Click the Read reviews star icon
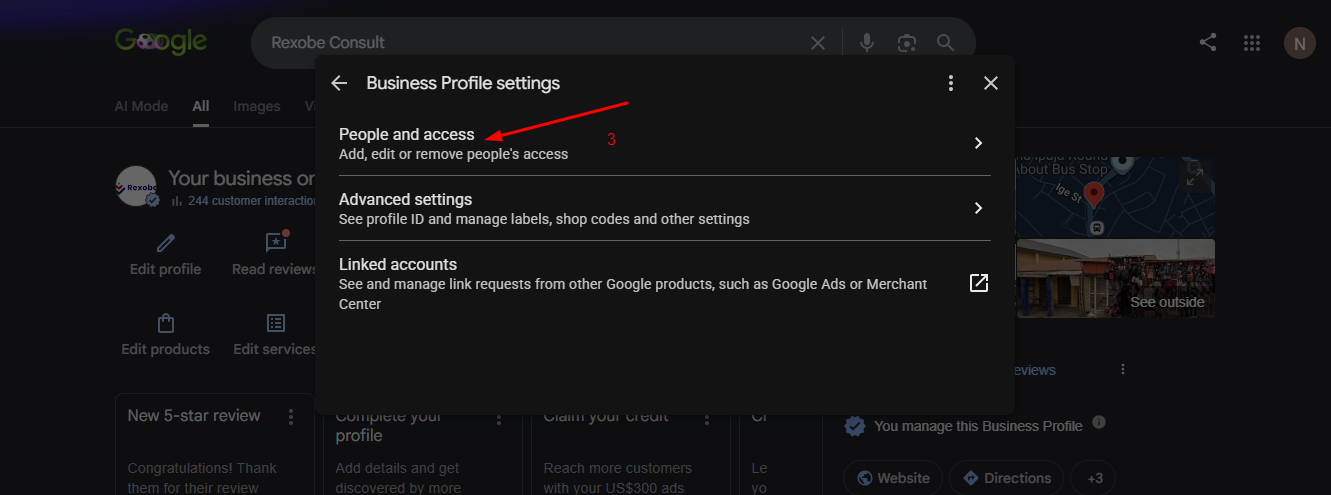This screenshot has width=1331, height=495. click(x=275, y=243)
